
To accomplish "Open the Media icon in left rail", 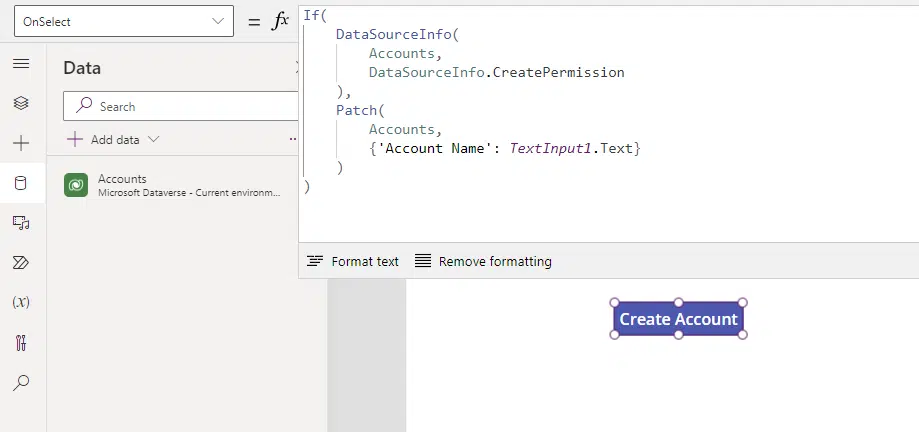I will (x=21, y=223).
